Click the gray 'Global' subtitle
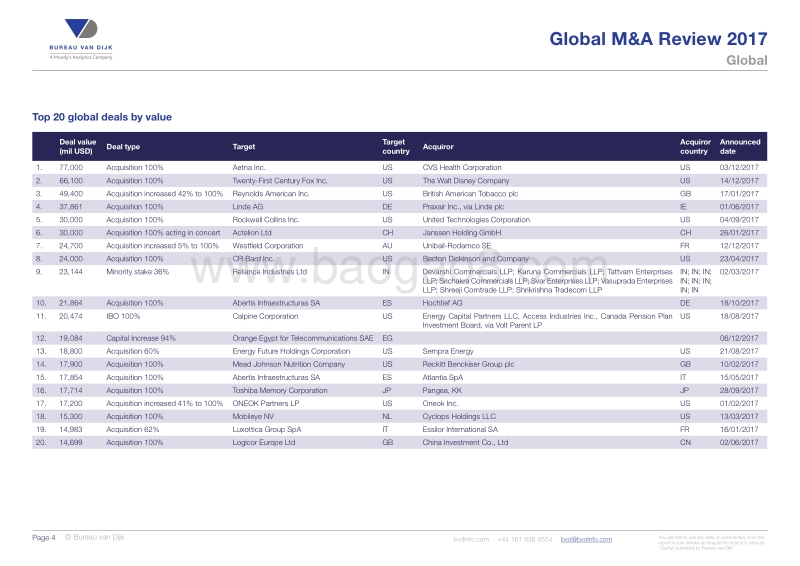Screen dimensions: 800x566 click(x=747, y=60)
